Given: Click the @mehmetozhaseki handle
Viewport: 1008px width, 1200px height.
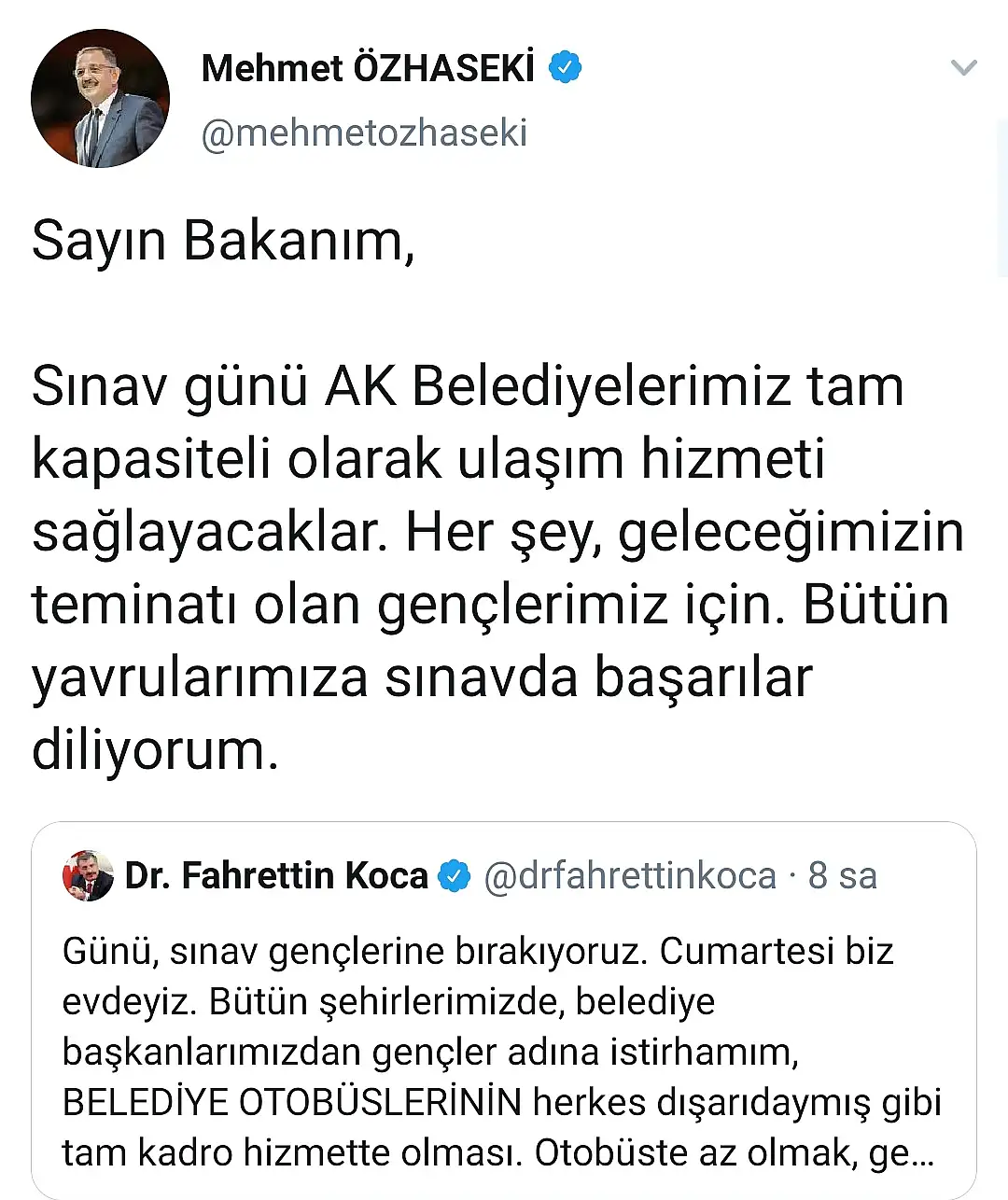Looking at the screenshot, I should (364, 133).
